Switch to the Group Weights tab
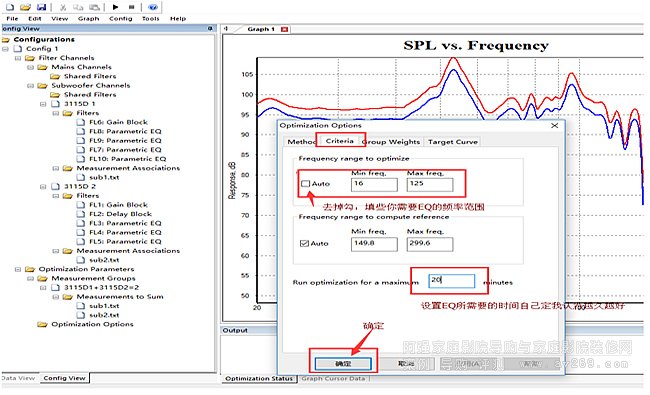Screen dimensions: 650x395 pos(392,142)
